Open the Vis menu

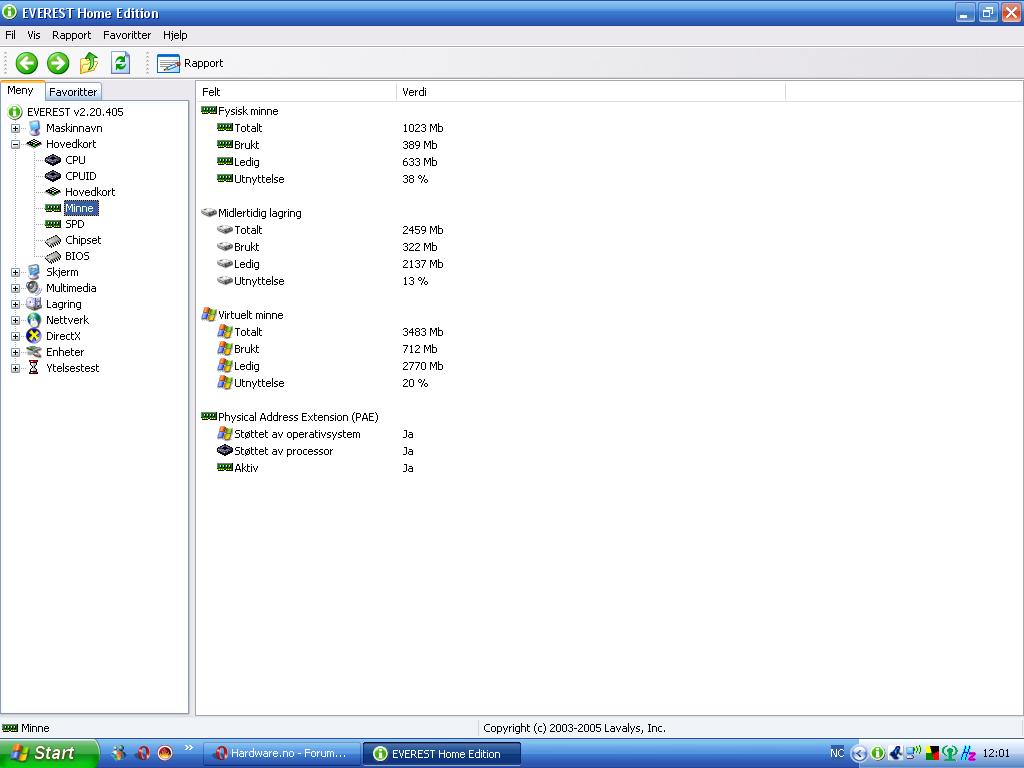click(34, 35)
